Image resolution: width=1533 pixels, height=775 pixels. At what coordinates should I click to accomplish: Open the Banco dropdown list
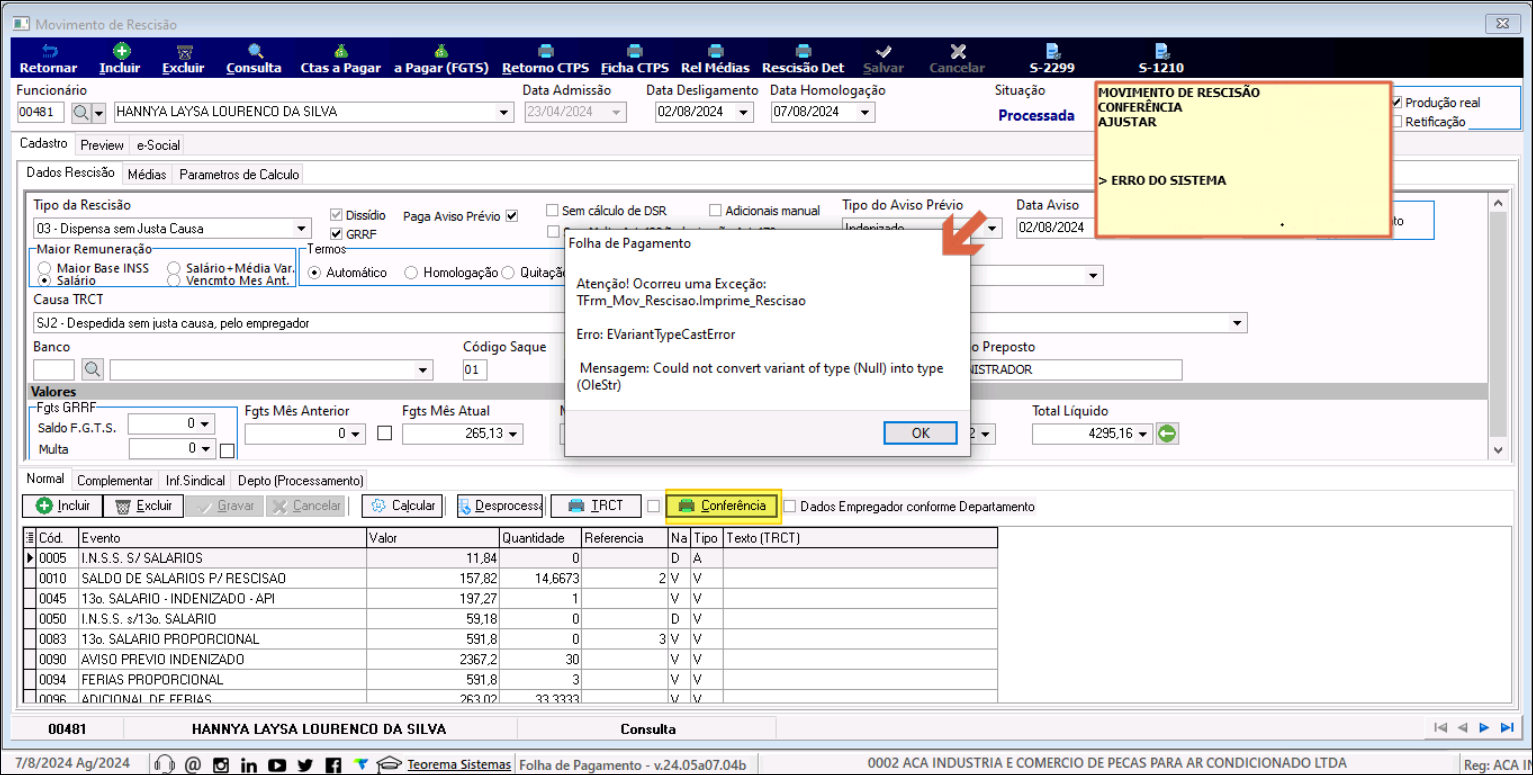pos(423,370)
